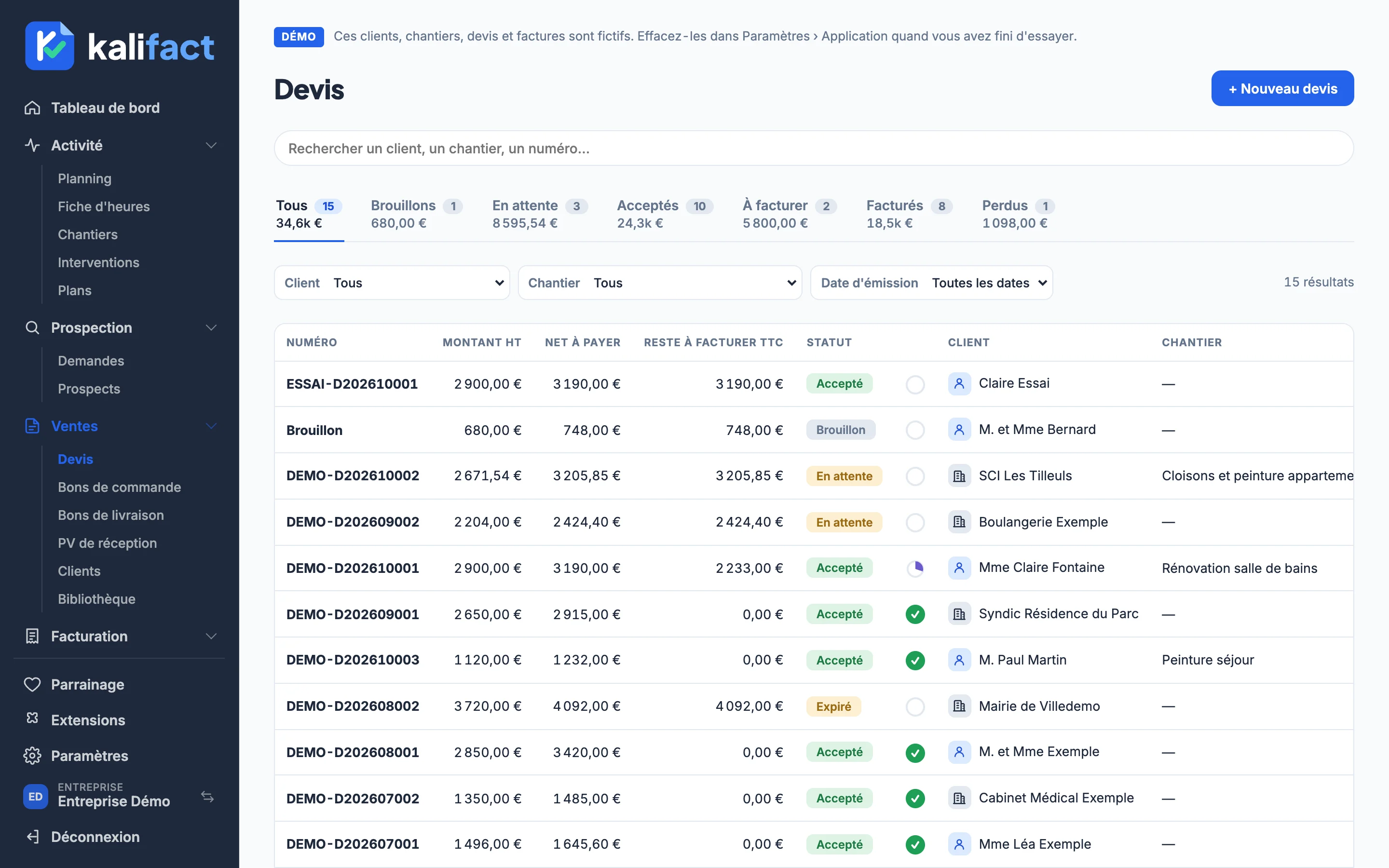Click the switch company arrows icon
Screen dimensions: 1389x868
point(207,796)
